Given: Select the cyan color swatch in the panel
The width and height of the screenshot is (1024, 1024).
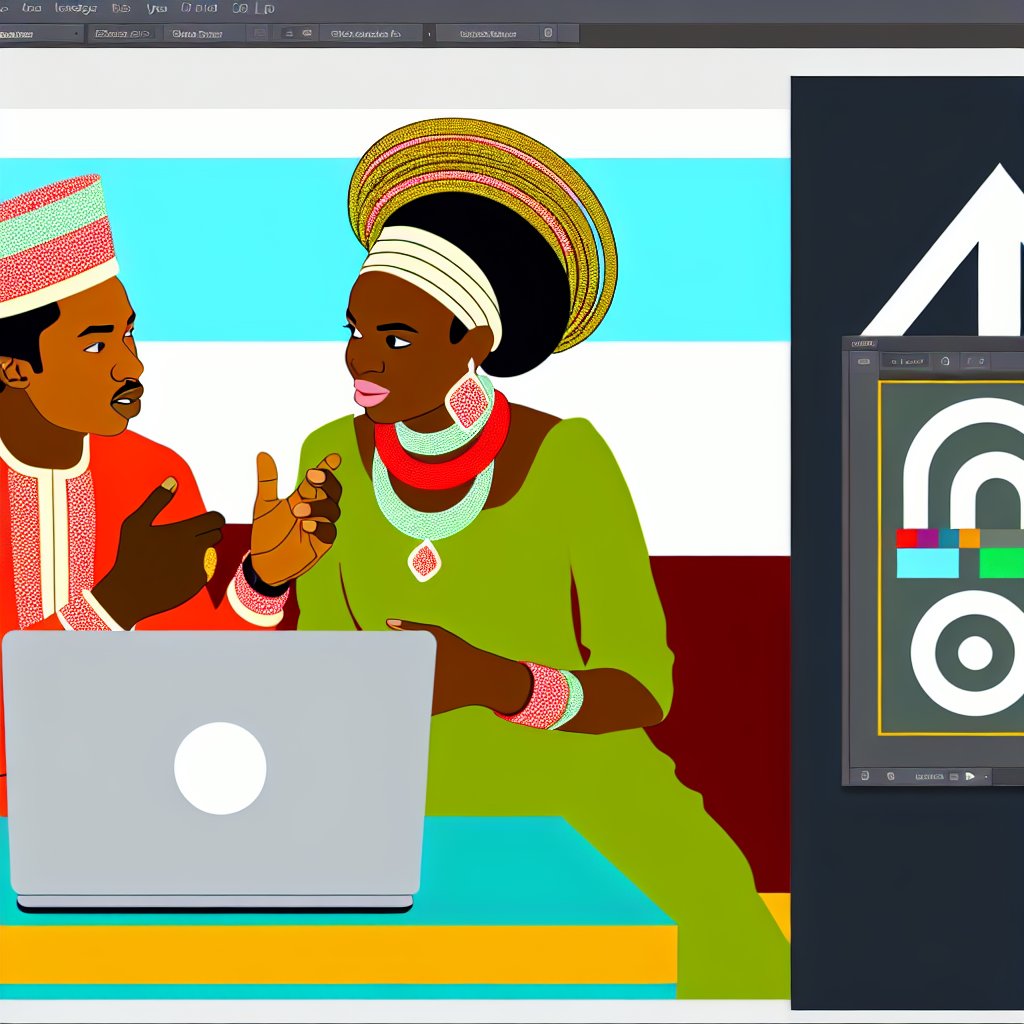Looking at the screenshot, I should (x=927, y=563).
